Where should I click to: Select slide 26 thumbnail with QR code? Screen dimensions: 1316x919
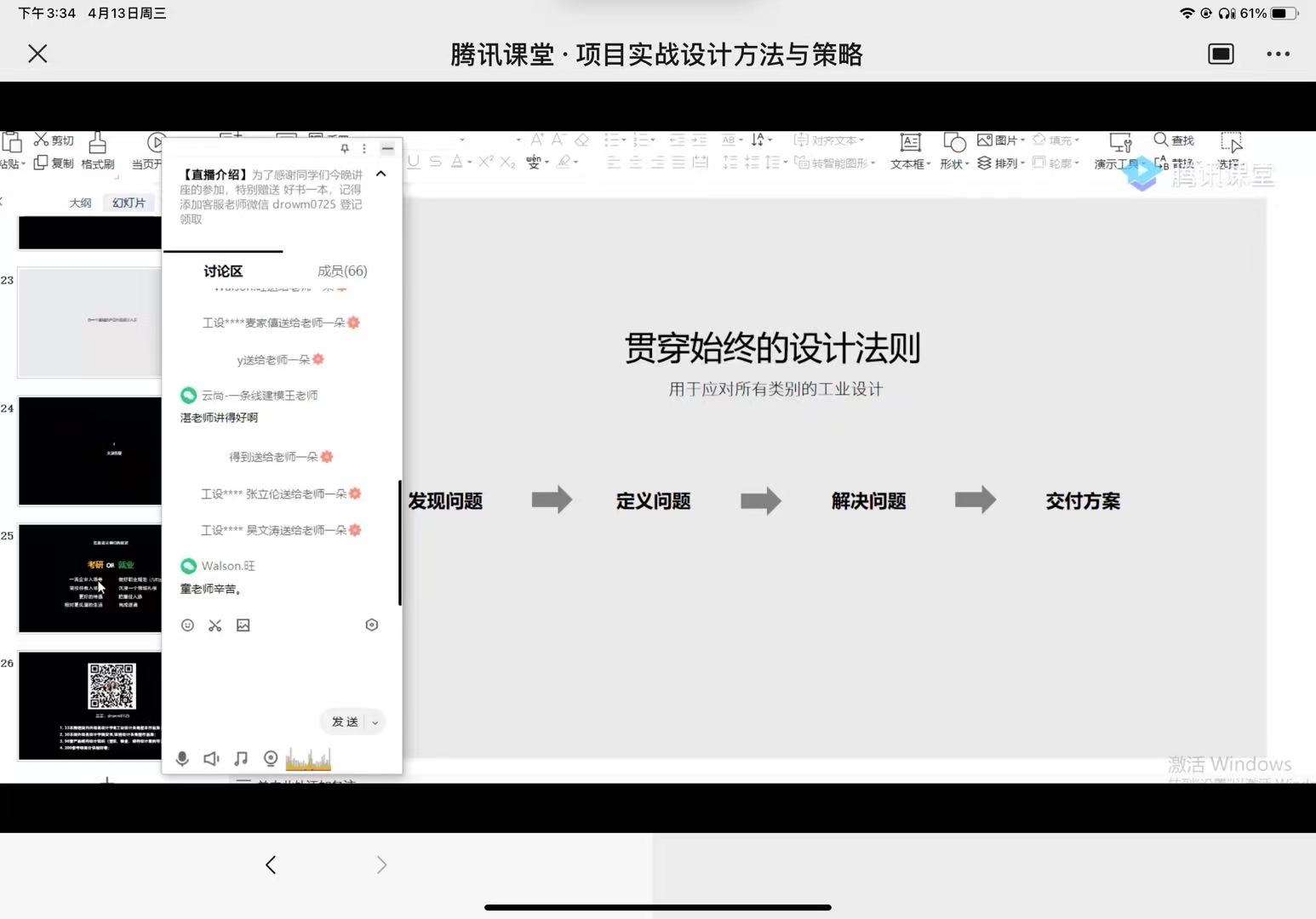tap(90, 705)
